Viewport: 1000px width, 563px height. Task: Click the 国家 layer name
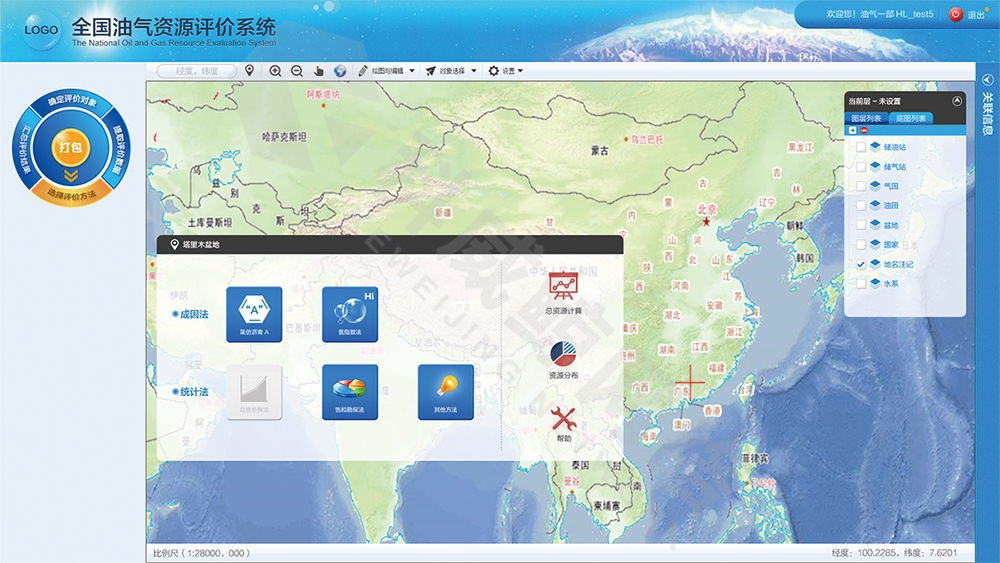[x=891, y=245]
